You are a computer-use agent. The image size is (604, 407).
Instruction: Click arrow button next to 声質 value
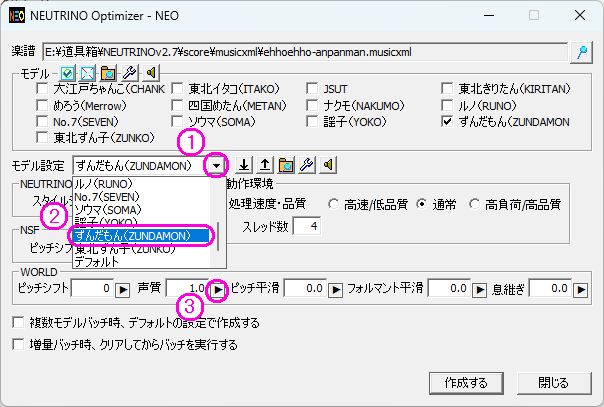218,289
